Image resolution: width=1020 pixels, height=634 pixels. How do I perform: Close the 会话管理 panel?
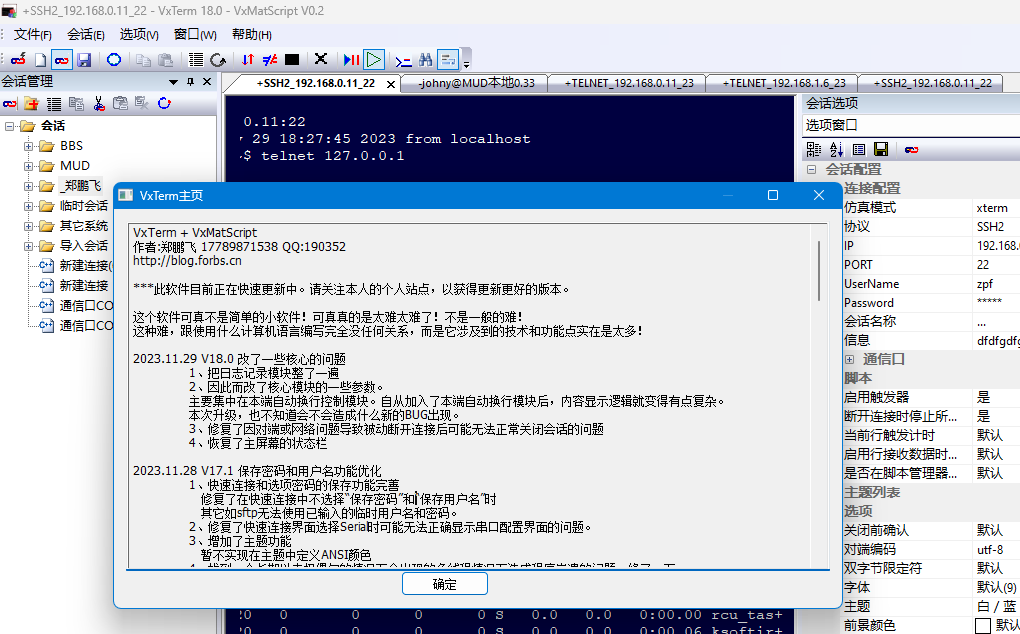click(207, 82)
